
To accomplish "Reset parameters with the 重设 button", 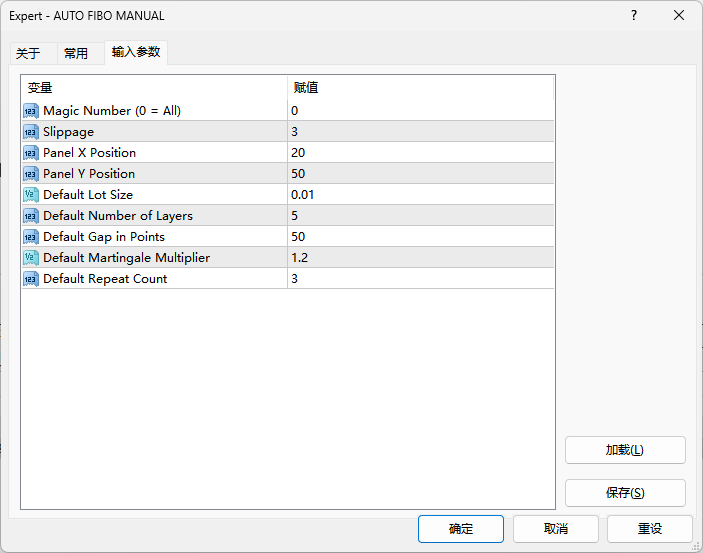I will coord(650,529).
